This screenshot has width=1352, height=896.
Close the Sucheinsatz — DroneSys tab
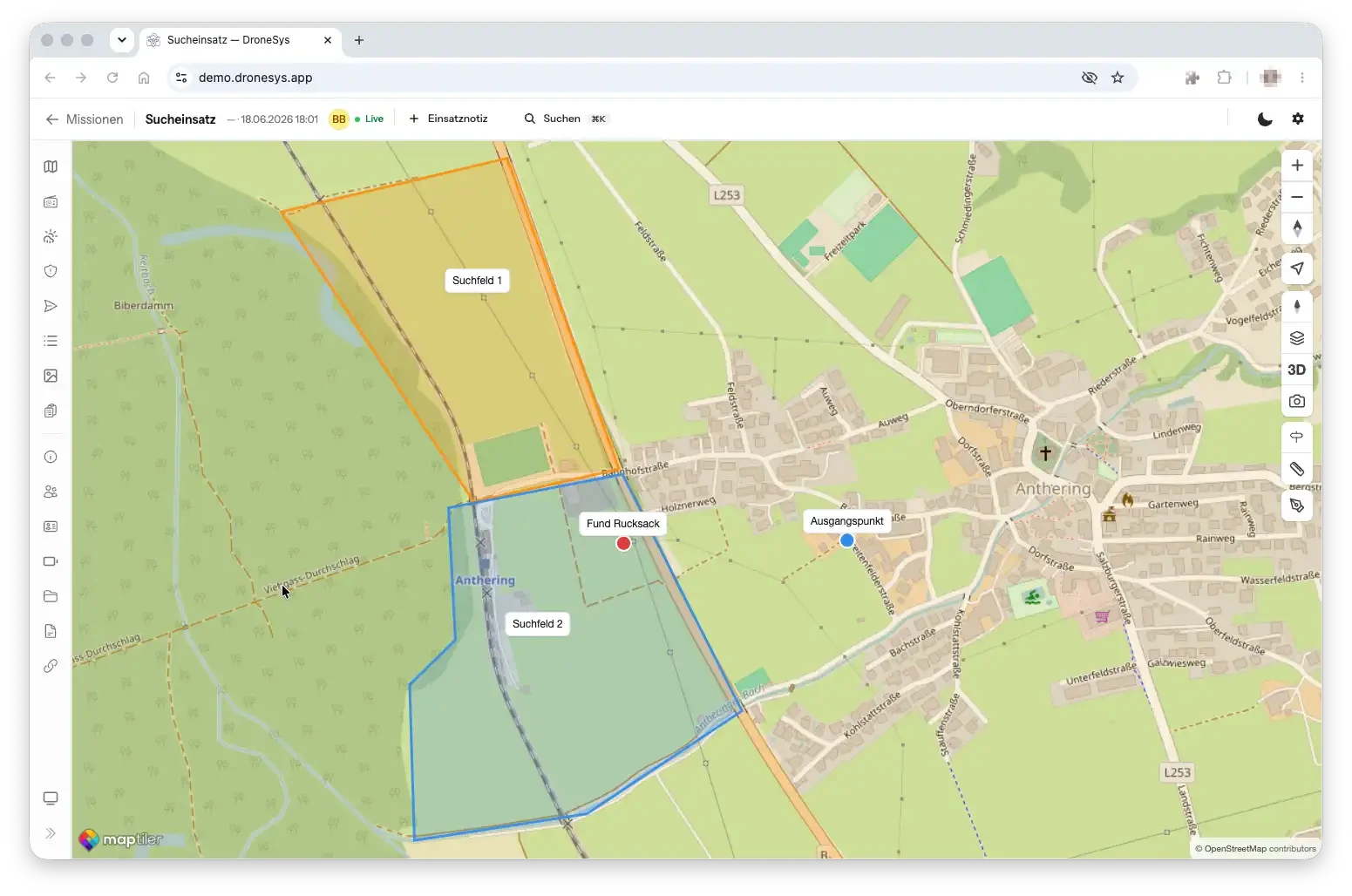pos(328,40)
